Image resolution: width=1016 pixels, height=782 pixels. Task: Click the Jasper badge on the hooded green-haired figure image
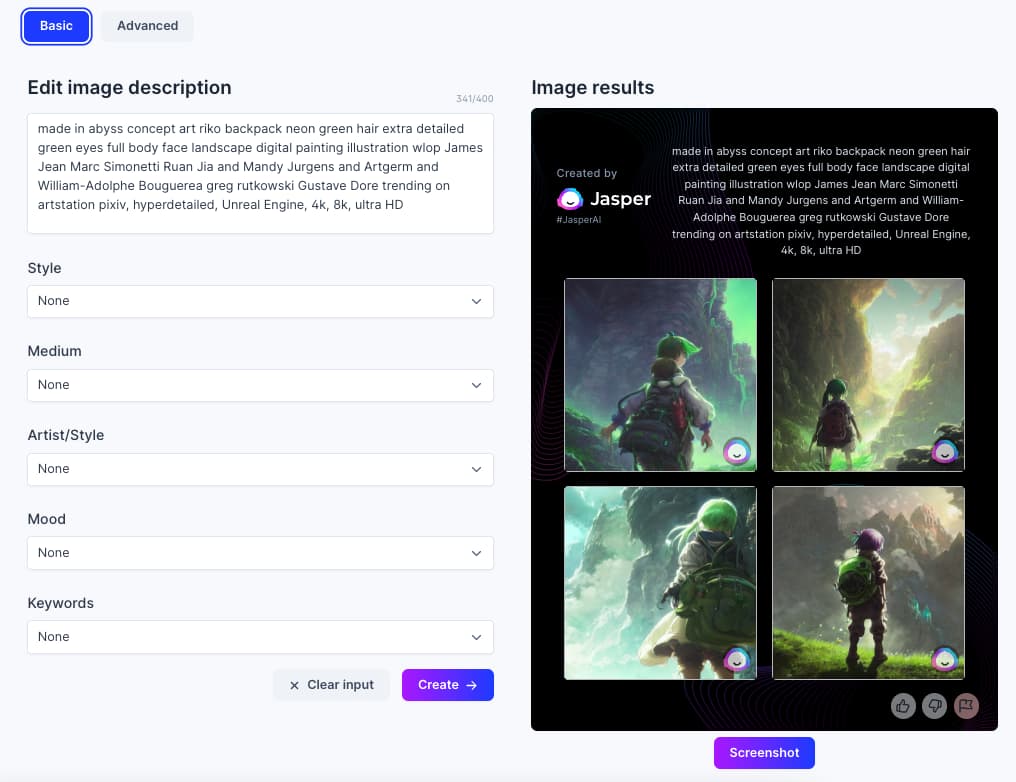click(x=737, y=452)
